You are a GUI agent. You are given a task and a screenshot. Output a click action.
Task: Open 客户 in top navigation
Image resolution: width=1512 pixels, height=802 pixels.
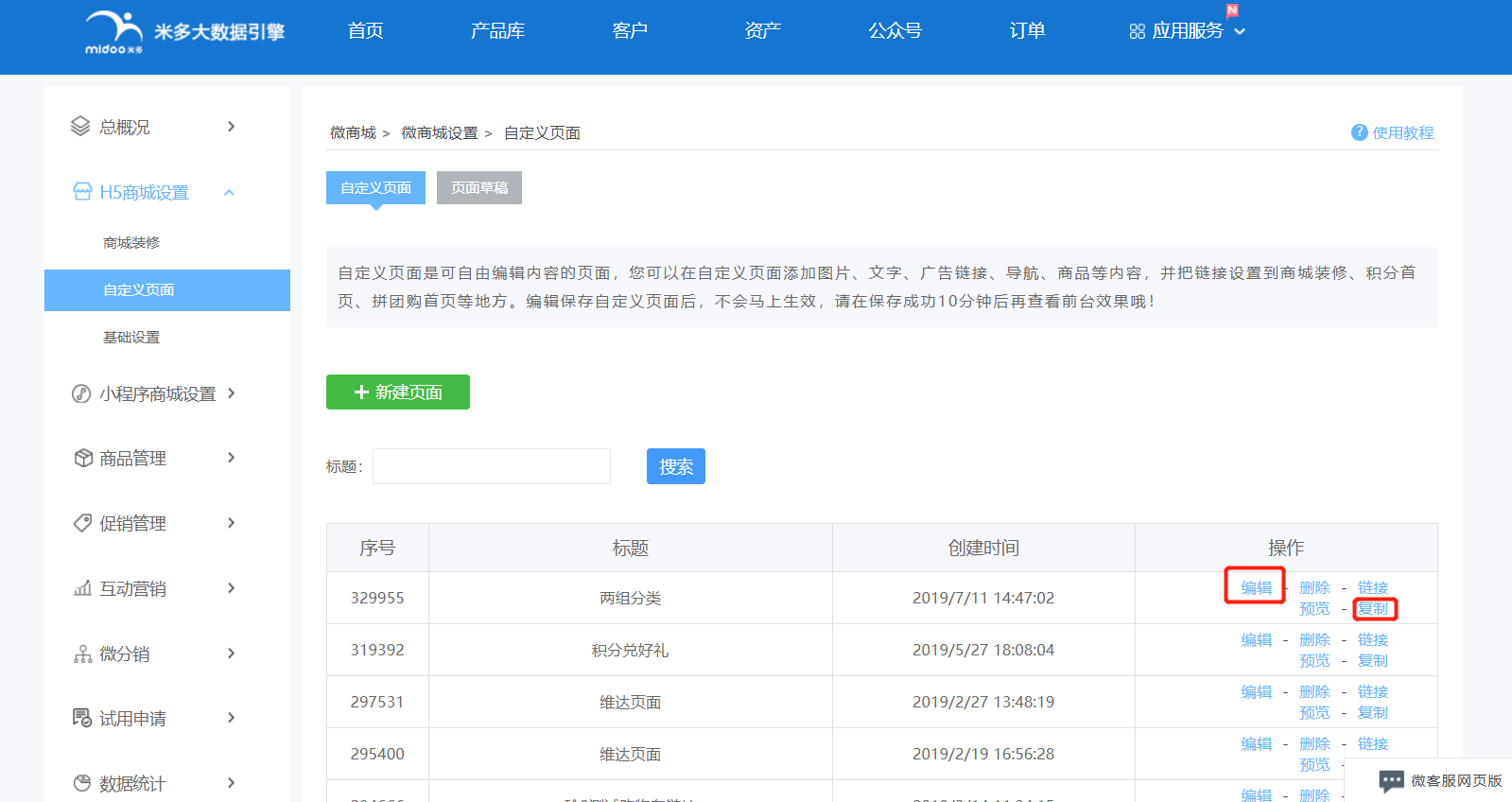630,31
